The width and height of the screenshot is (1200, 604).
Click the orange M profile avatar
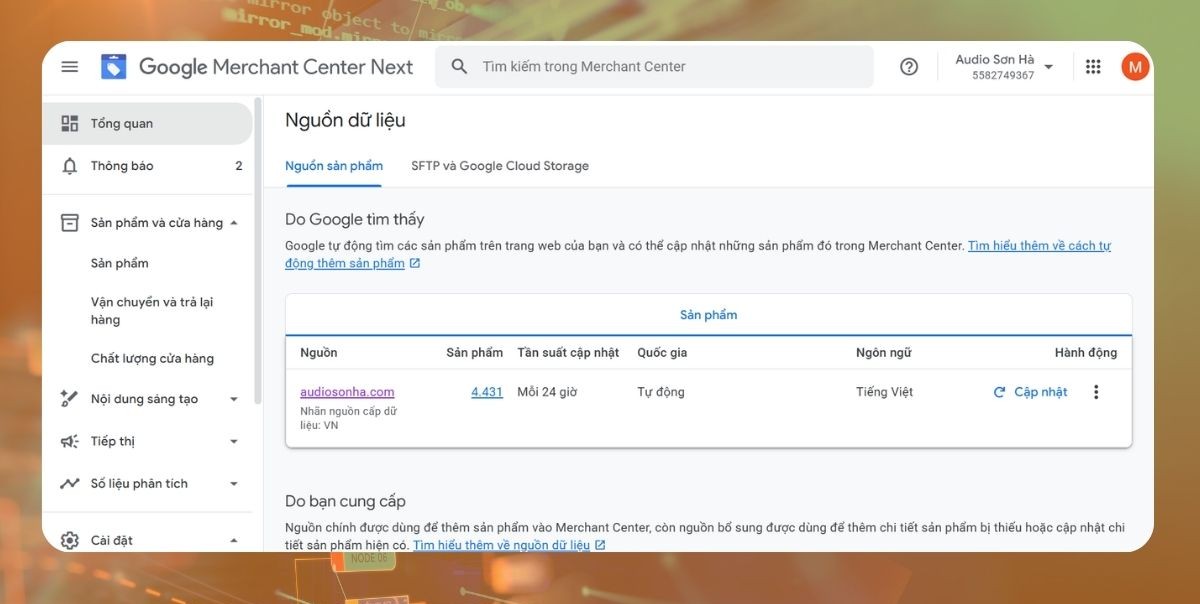(x=1134, y=67)
